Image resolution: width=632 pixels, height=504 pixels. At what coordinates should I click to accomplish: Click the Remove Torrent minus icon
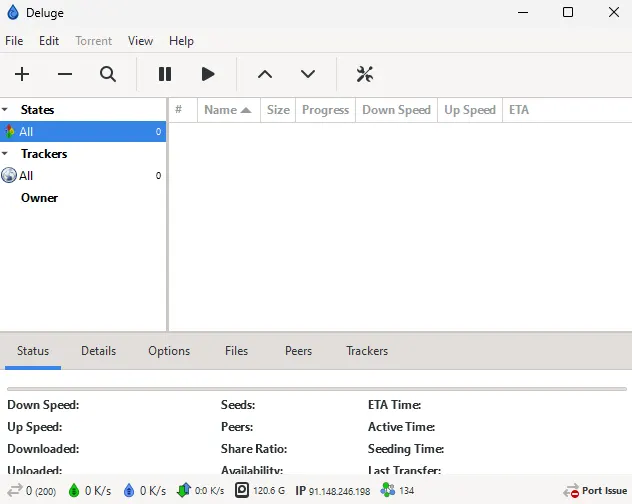(x=65, y=74)
